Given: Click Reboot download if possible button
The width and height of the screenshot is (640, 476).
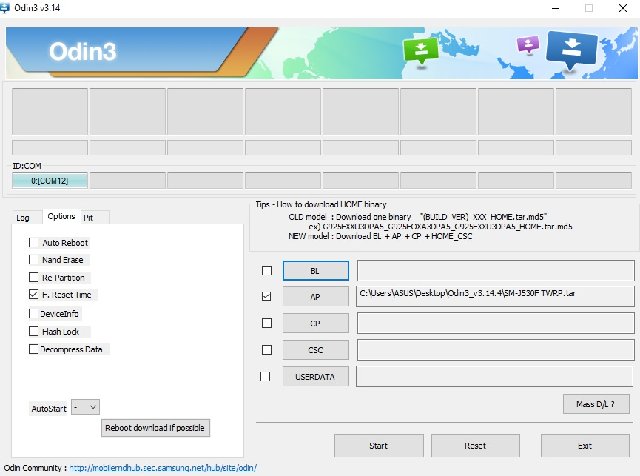Looking at the screenshot, I should [155, 428].
